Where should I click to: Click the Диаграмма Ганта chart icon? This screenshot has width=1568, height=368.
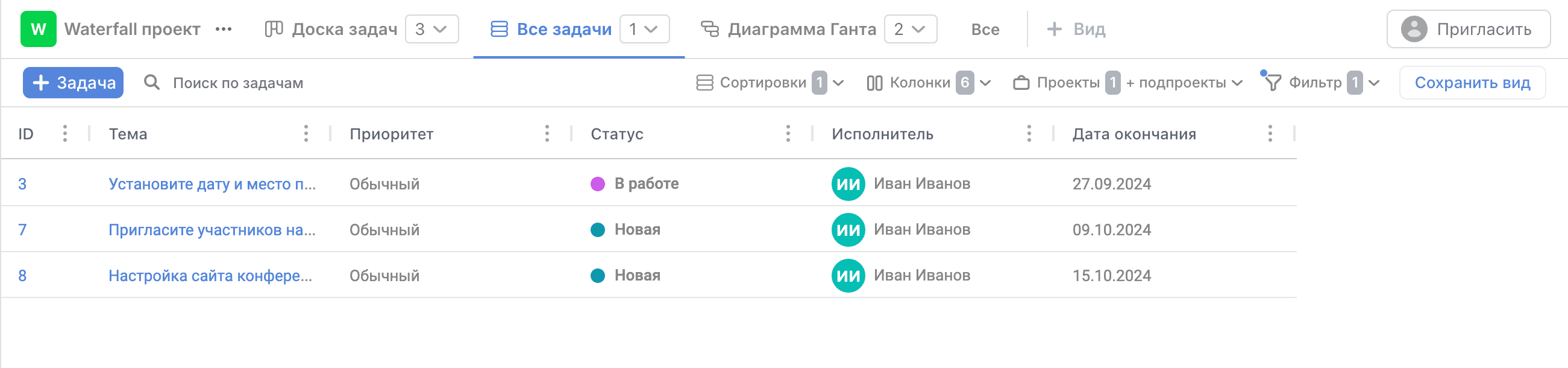[x=710, y=28]
